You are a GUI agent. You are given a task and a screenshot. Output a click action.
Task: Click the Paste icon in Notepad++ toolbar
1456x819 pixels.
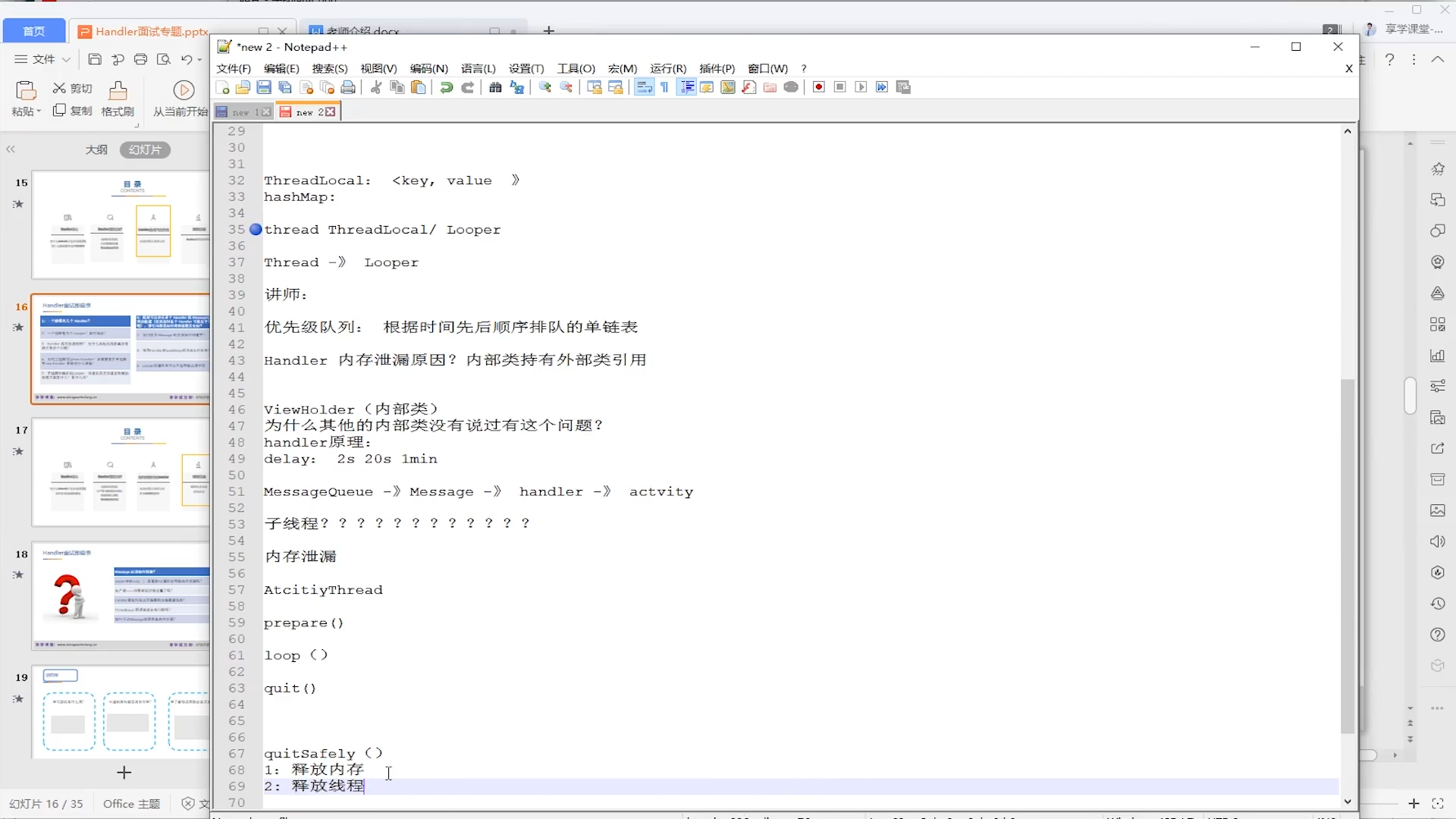click(418, 87)
